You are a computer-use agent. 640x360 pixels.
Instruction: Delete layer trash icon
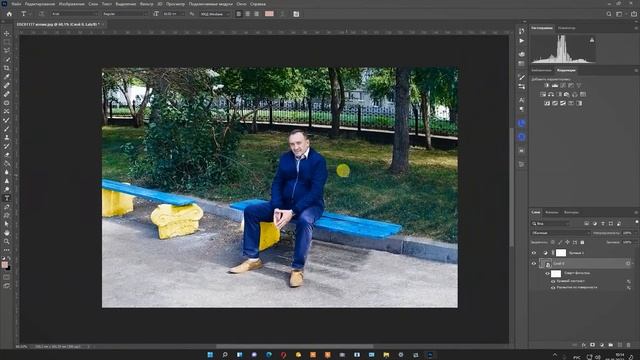click(x=629, y=345)
